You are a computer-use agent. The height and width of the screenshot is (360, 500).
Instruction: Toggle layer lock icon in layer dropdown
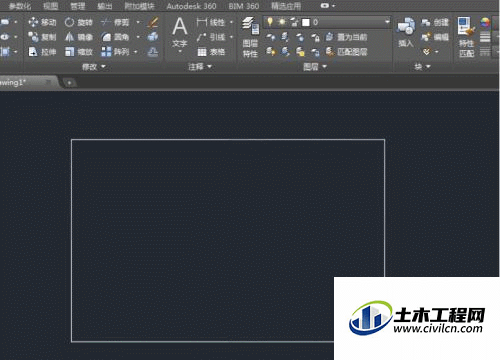point(294,22)
